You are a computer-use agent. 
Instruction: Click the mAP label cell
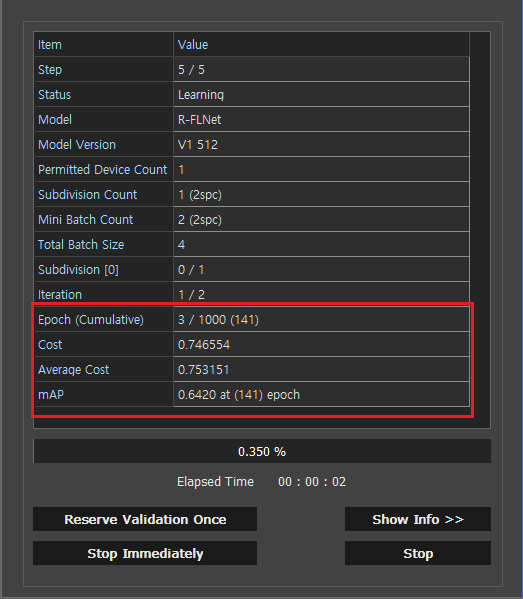(x=104, y=395)
